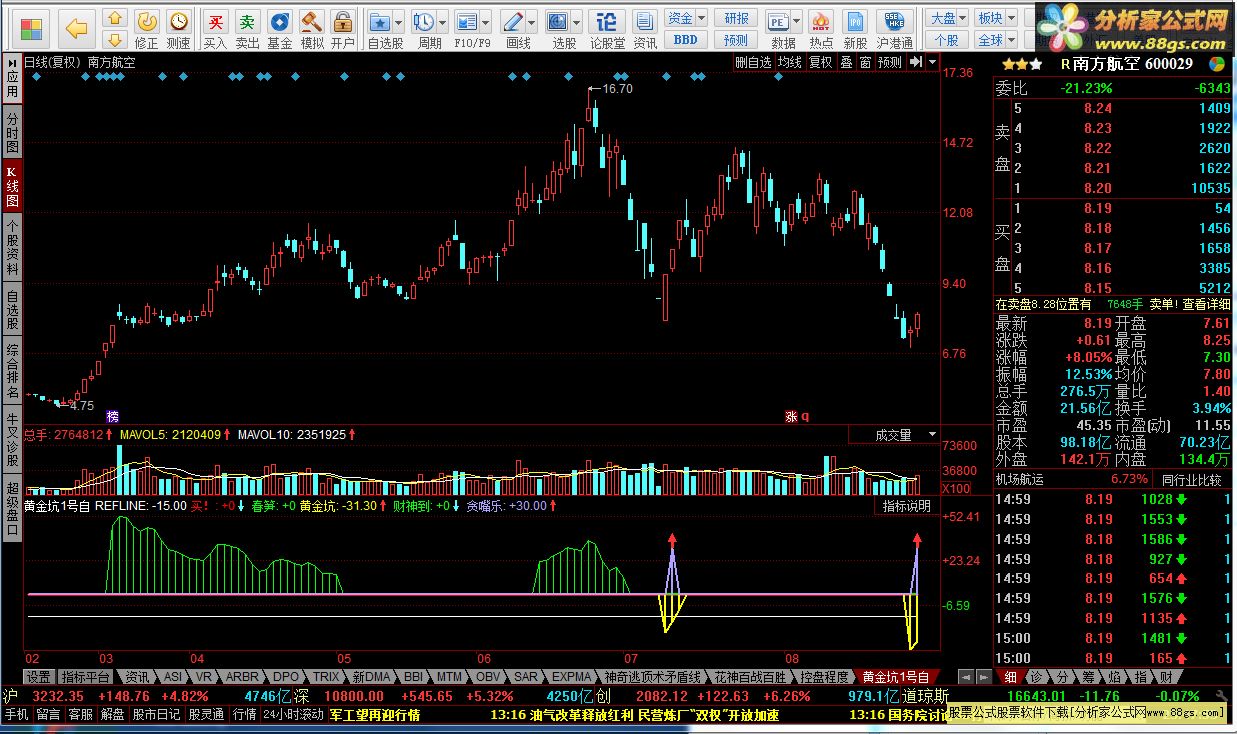Viewport: 1237px width, 734px height.
Task: Open the 板块 dropdown menu
Action: (994, 18)
